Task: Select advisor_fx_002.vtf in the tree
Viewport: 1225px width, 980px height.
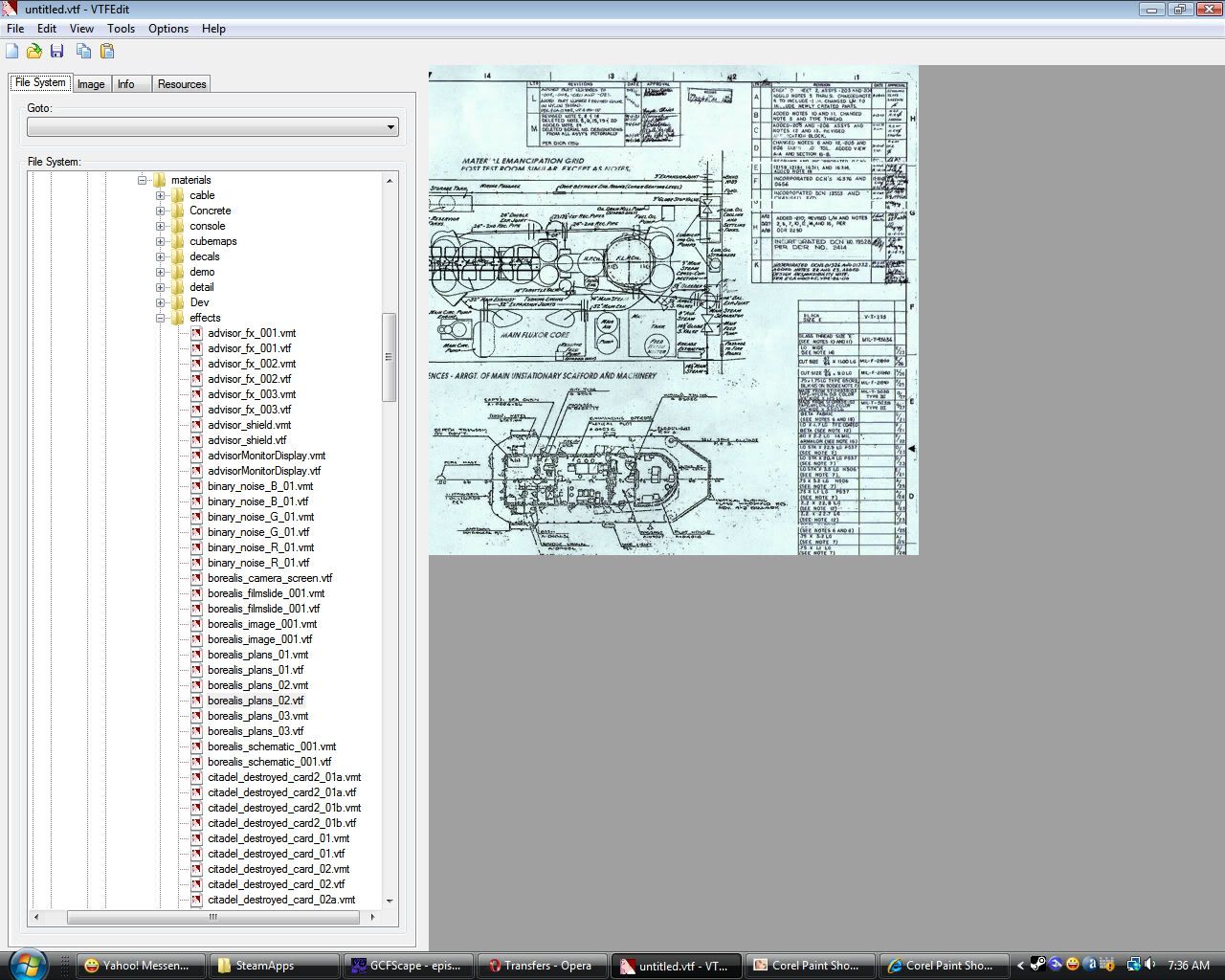Action: click(249, 379)
